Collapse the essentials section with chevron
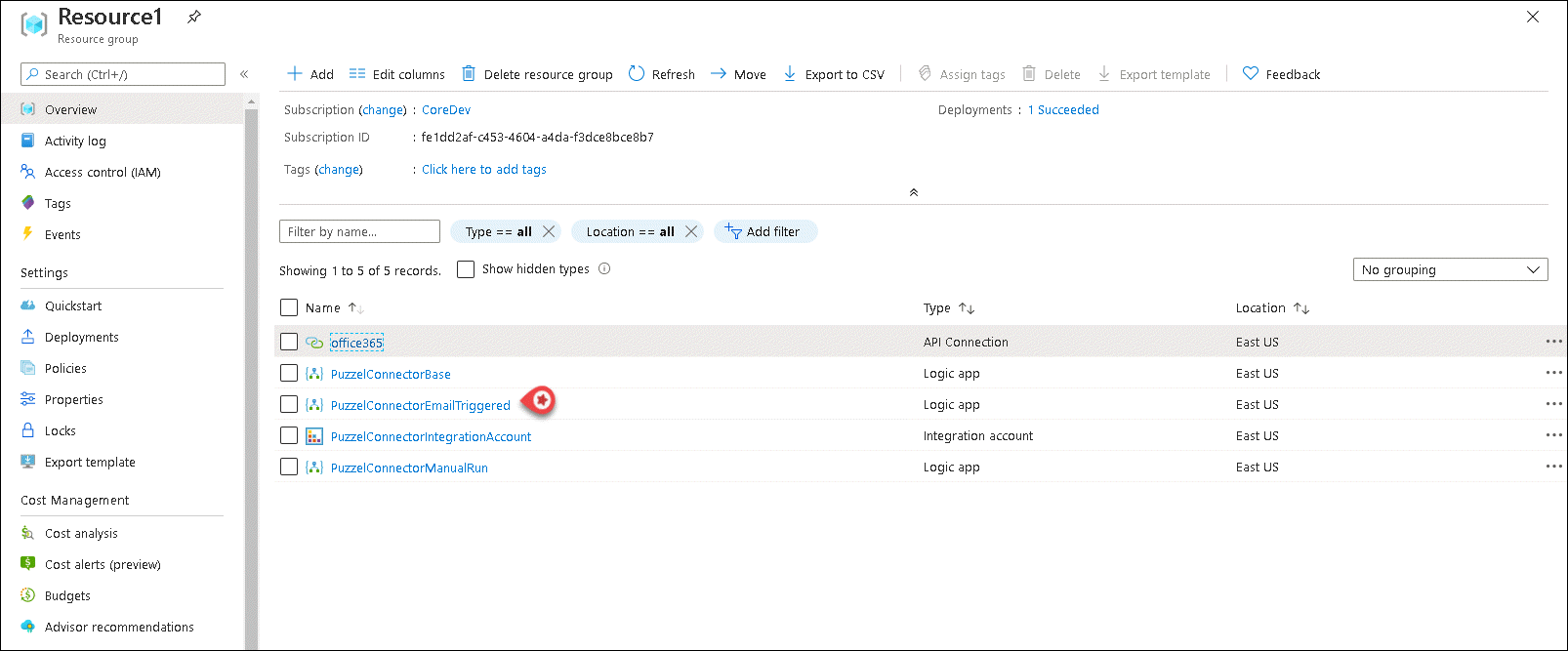The image size is (1568, 651). tap(914, 192)
